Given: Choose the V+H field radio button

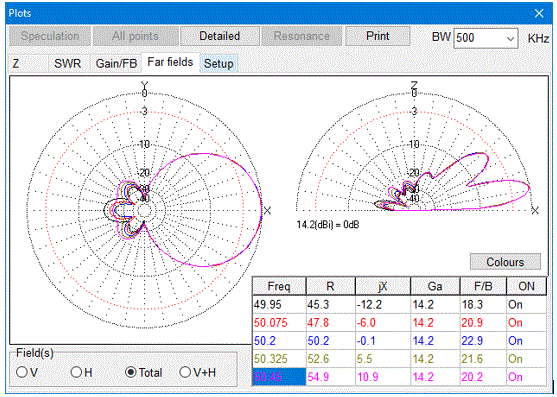Looking at the screenshot, I should 198,372.
